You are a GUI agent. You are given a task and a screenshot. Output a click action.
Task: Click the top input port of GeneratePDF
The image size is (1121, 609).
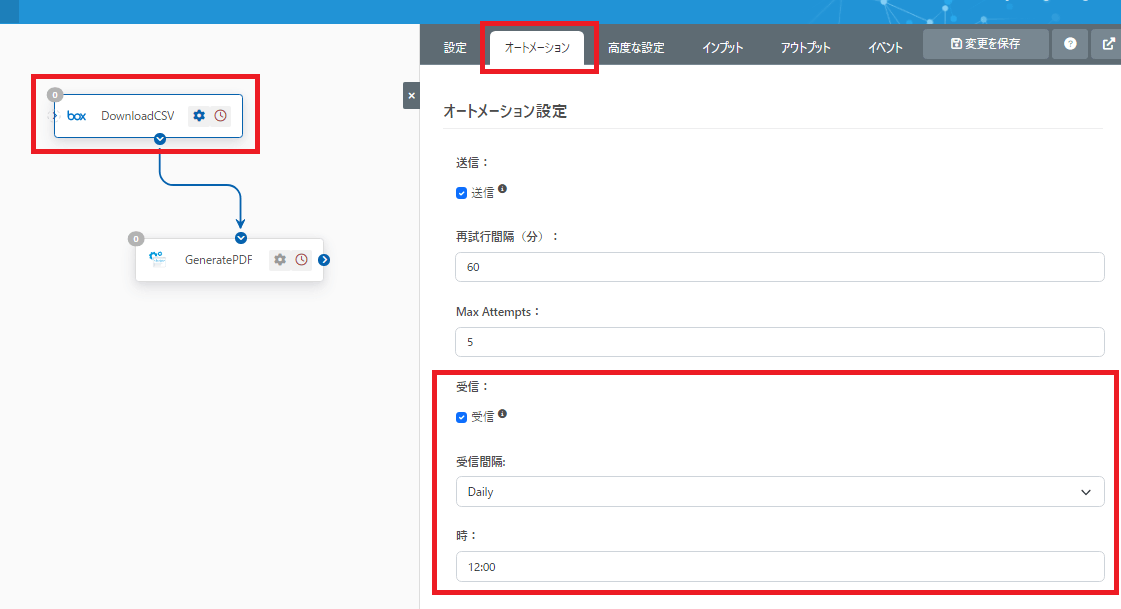[x=241, y=238]
